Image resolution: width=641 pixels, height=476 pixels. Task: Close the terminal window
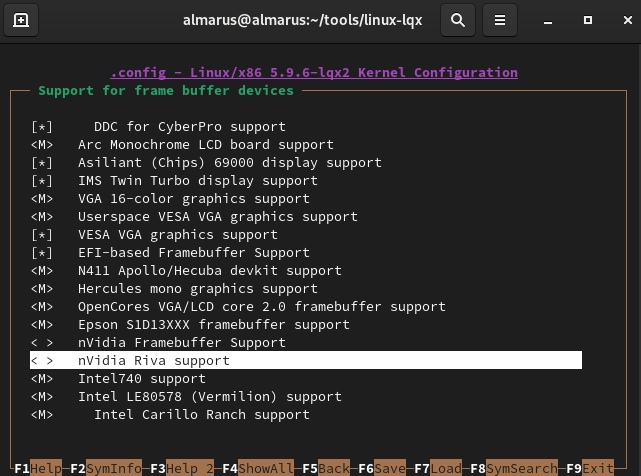pyautogui.click(x=628, y=20)
